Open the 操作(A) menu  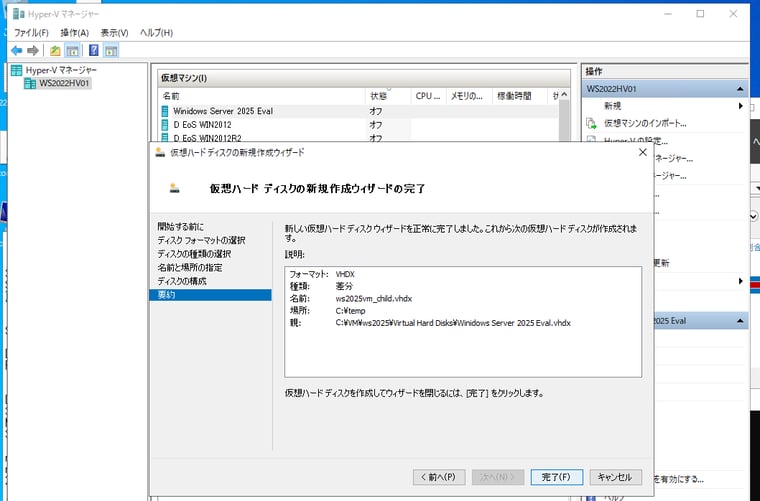(x=75, y=32)
